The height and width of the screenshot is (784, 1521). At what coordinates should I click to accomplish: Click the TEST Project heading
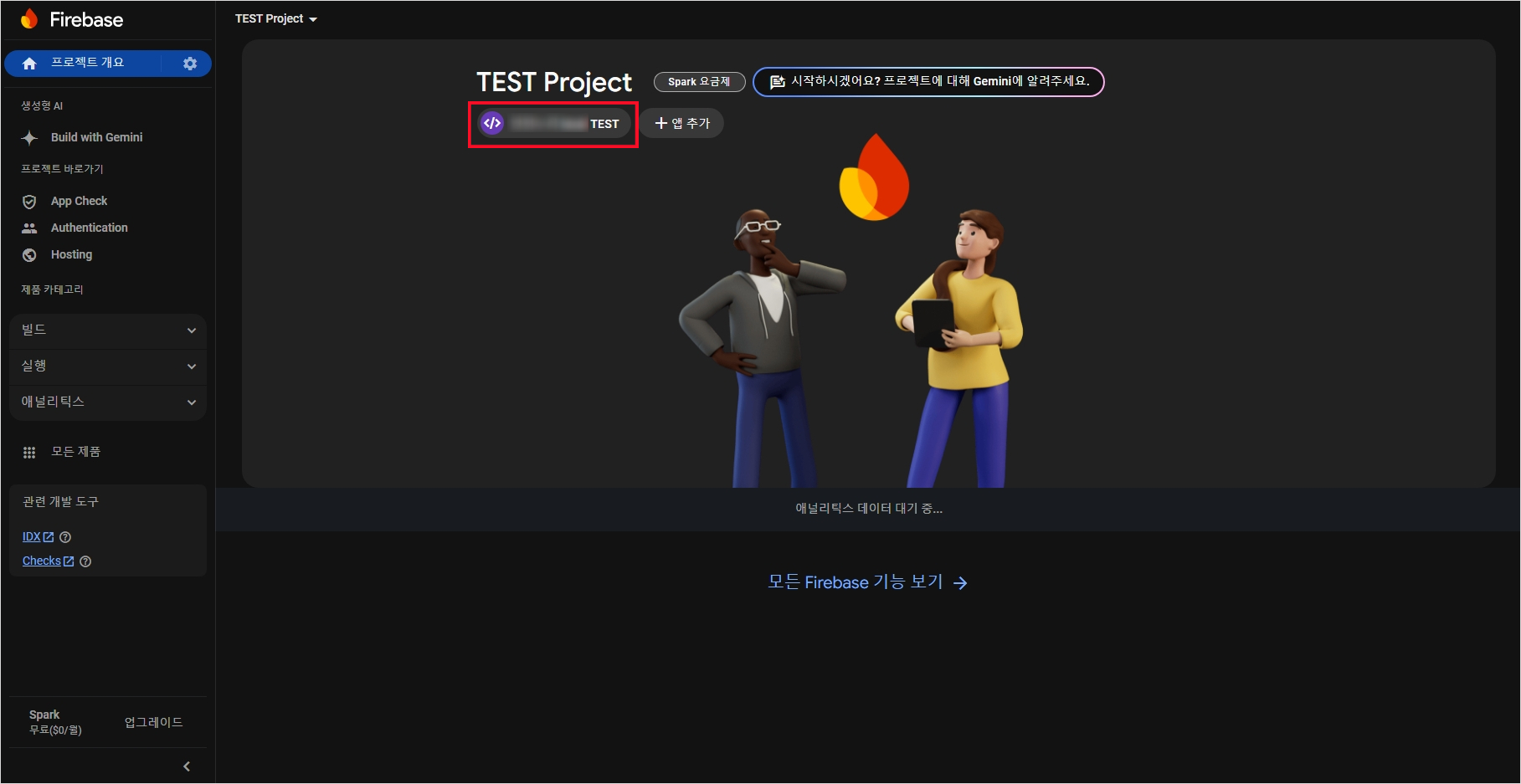(x=554, y=82)
